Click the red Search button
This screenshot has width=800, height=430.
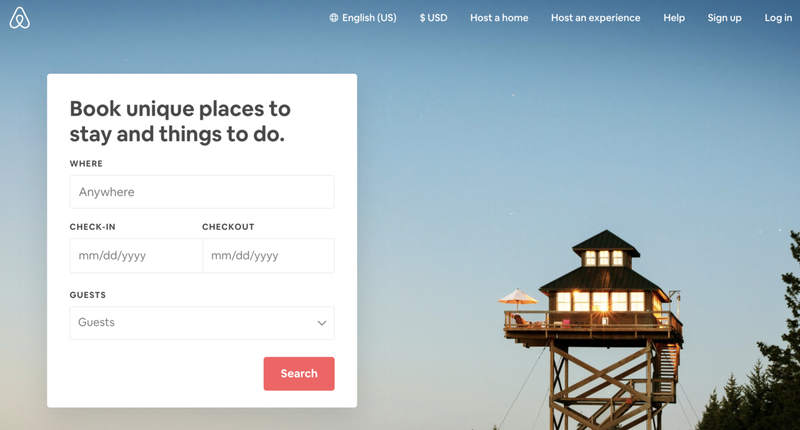[299, 373]
